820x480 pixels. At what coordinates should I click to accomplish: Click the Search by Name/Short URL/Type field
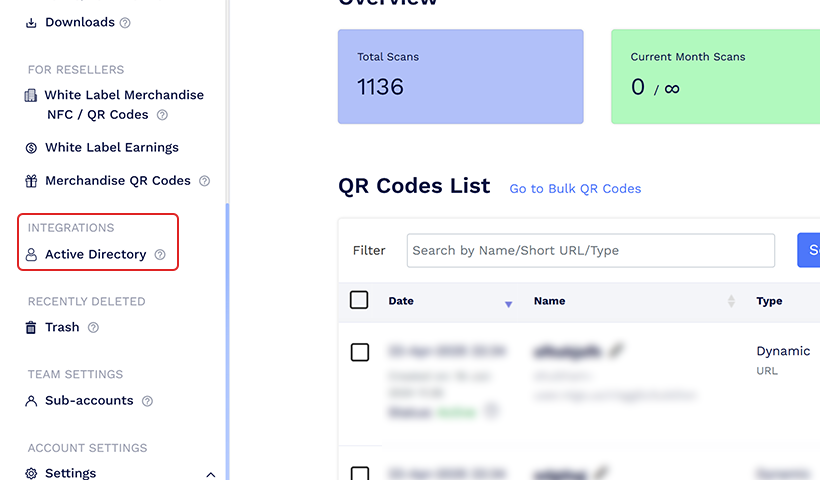(x=591, y=250)
